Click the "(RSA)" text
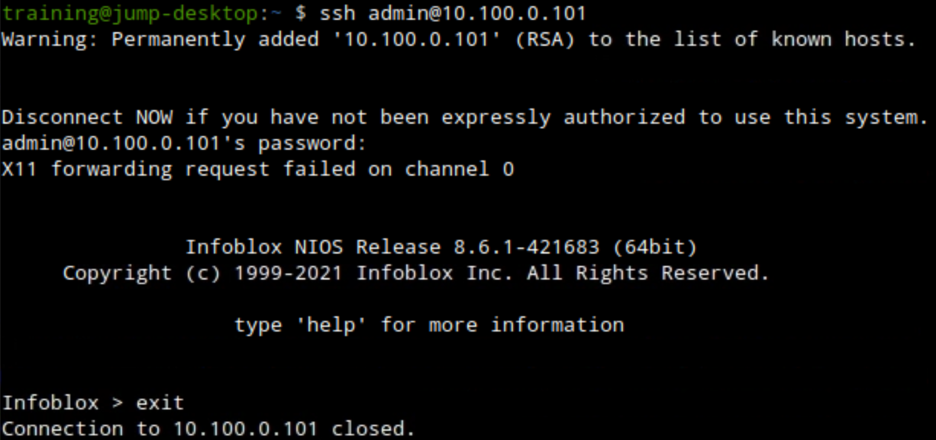936x440 pixels. pyautogui.click(x=538, y=40)
